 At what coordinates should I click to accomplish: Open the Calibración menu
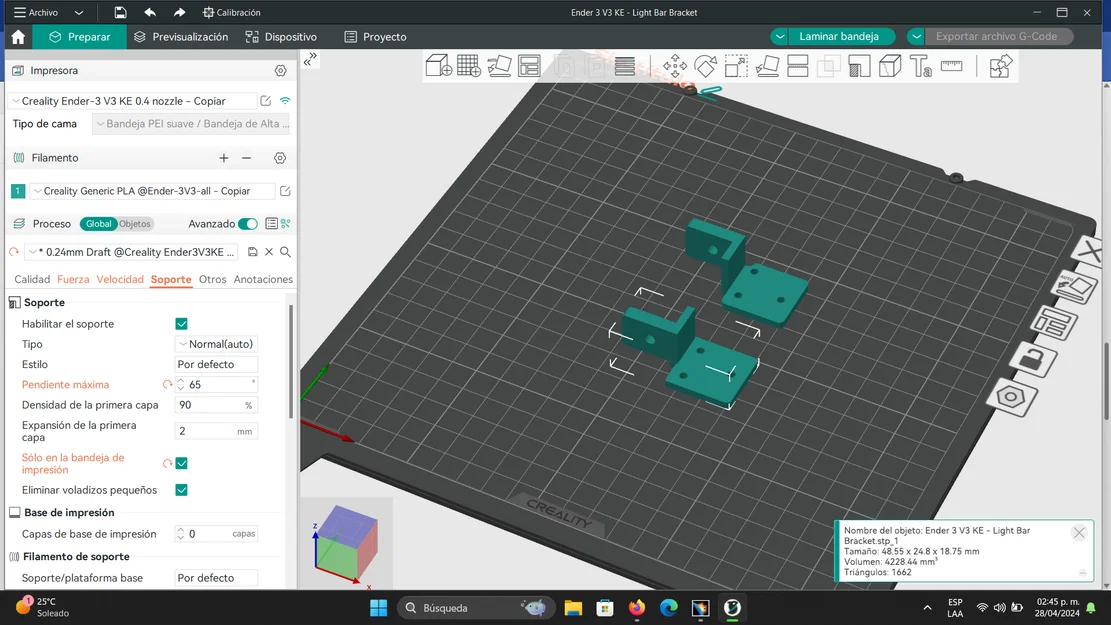tap(232, 13)
